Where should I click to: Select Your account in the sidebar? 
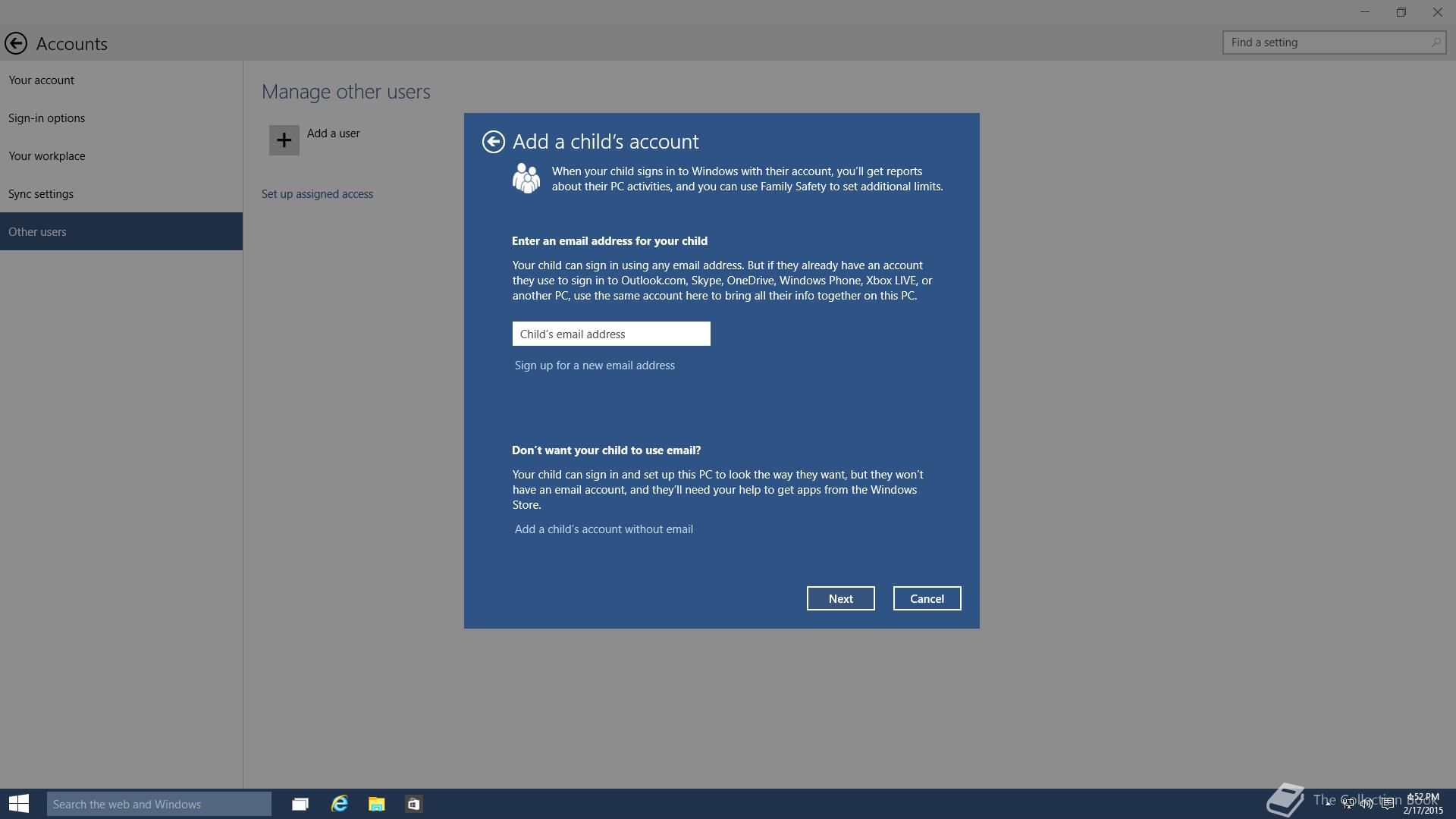121,80
